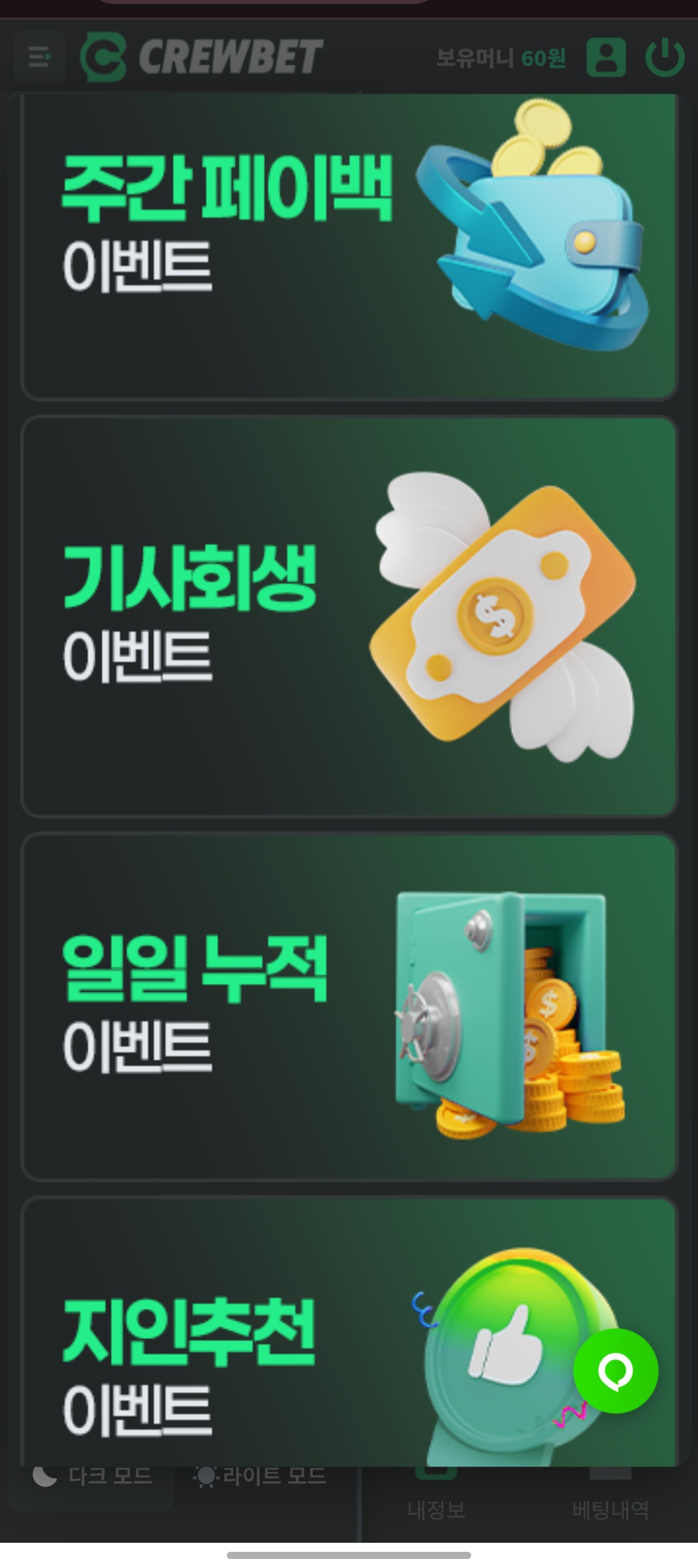
Task: Open the green live chat bubble
Action: 615,1371
